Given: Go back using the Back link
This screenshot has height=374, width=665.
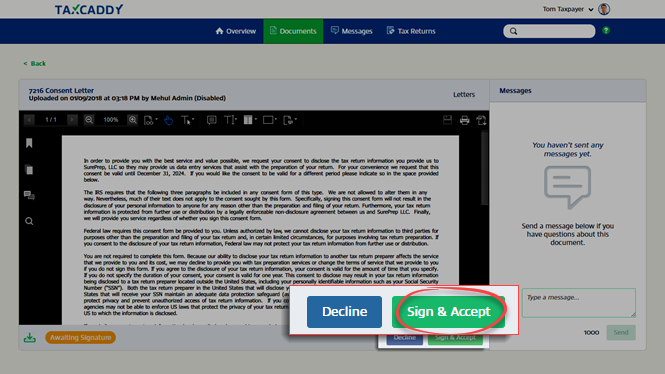Looking at the screenshot, I should [x=35, y=64].
